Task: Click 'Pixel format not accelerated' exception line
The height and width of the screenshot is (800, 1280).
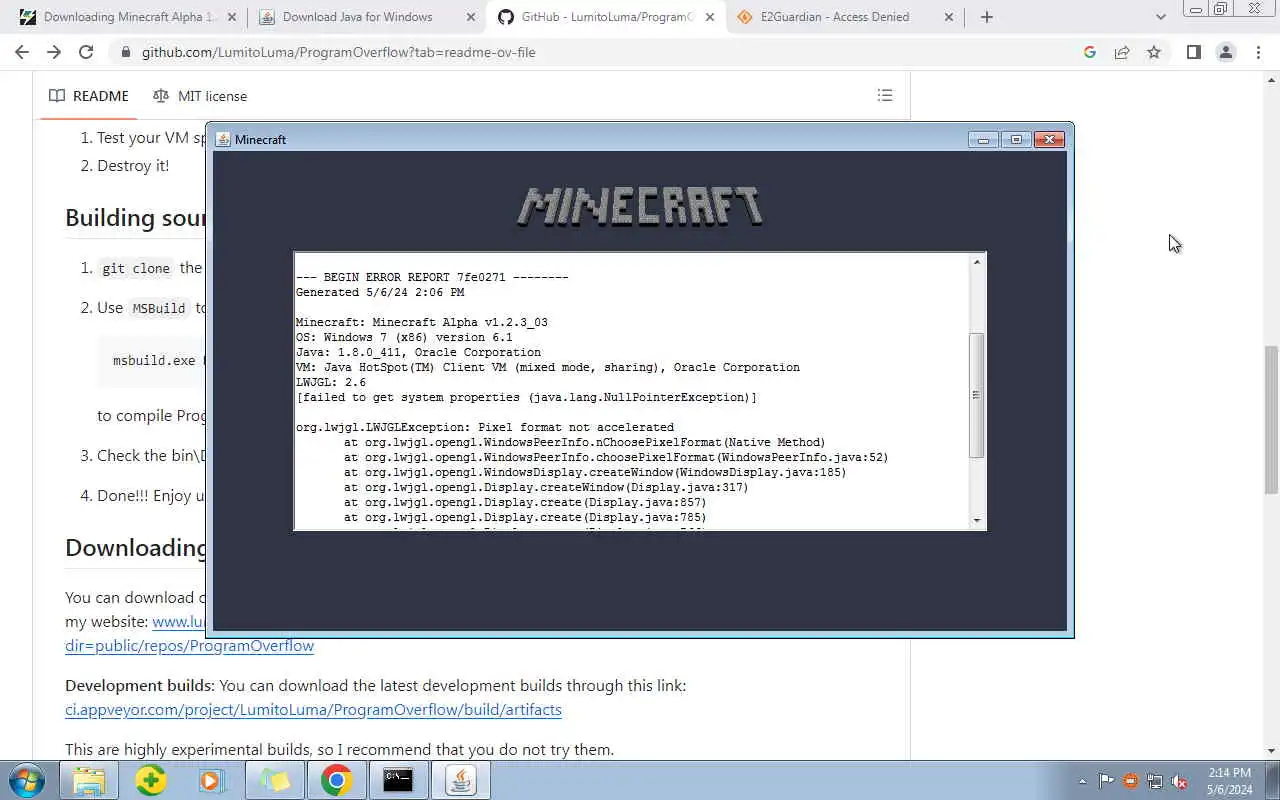Action: click(485, 427)
